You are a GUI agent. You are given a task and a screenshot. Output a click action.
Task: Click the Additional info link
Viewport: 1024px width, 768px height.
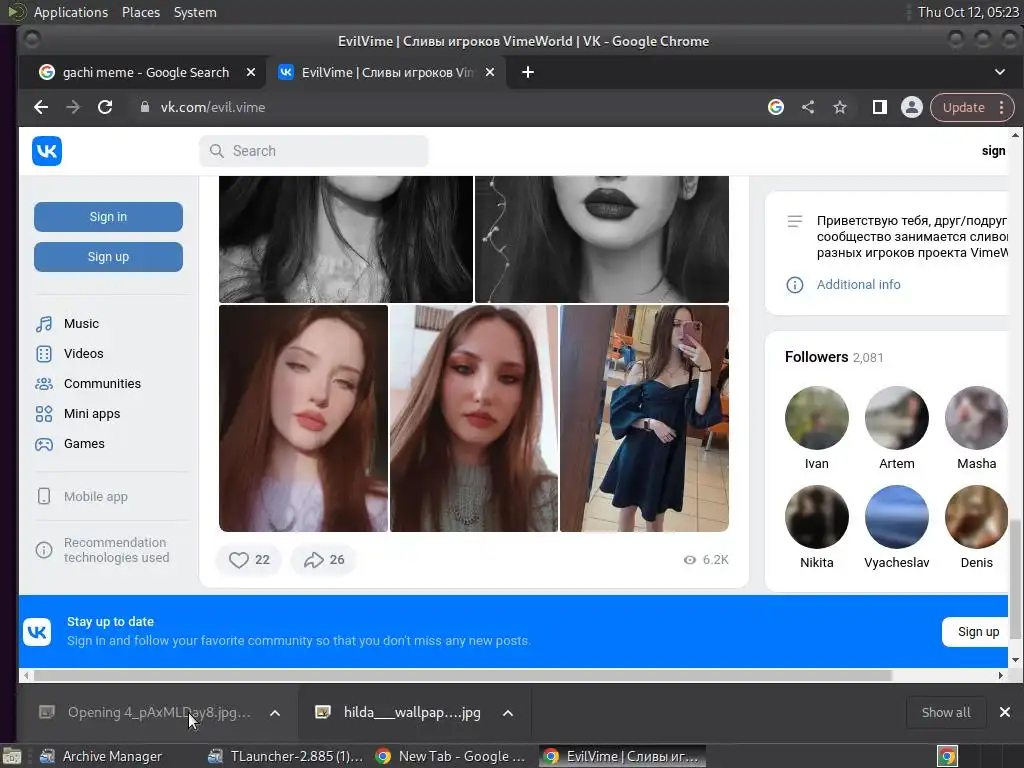point(858,284)
